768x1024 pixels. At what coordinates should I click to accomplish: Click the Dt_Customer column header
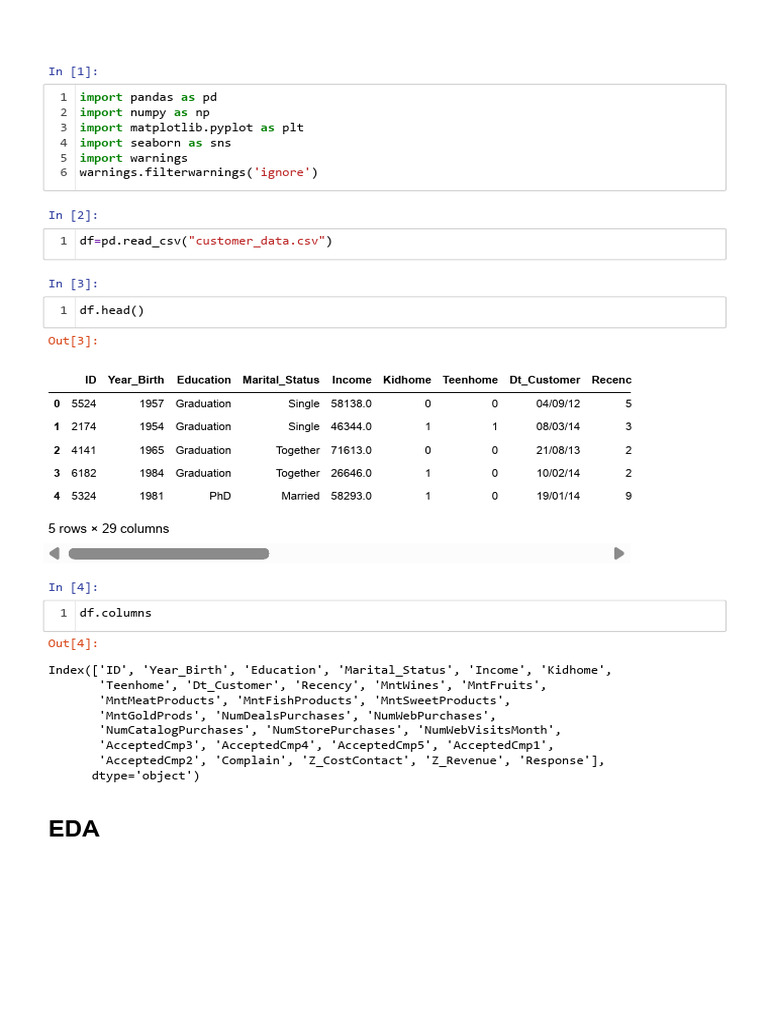tap(544, 380)
